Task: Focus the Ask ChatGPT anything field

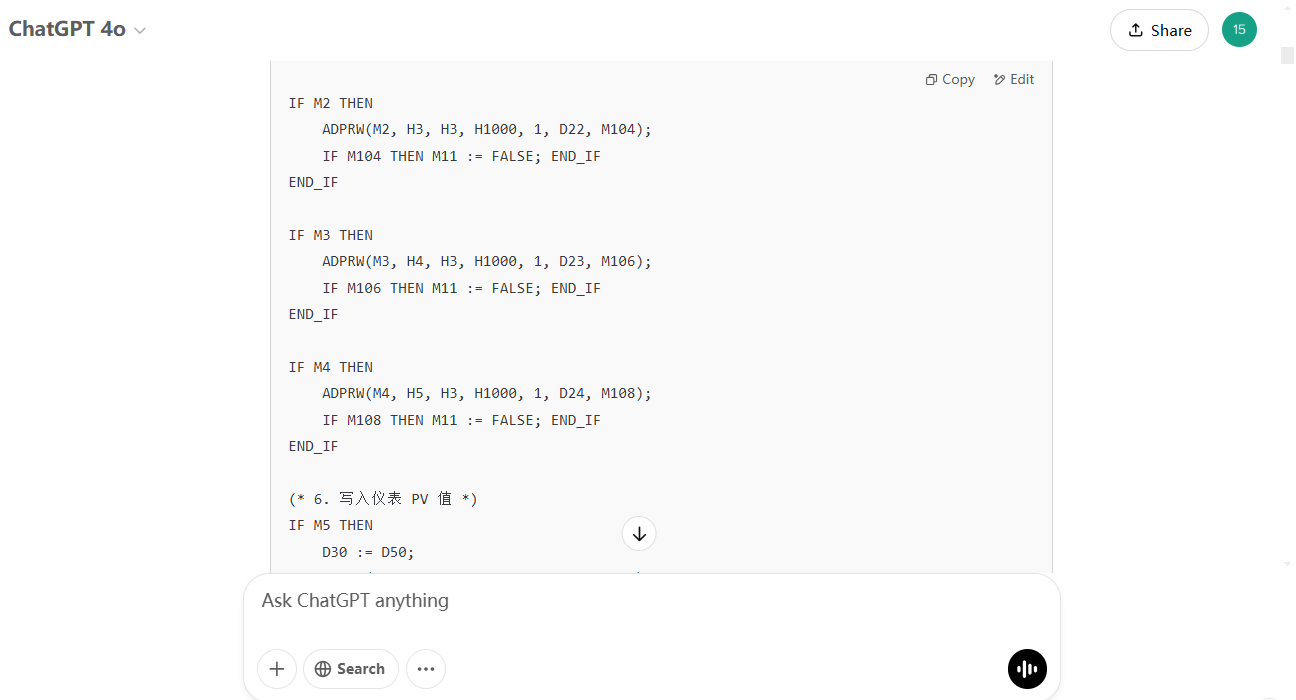Action: 650,601
